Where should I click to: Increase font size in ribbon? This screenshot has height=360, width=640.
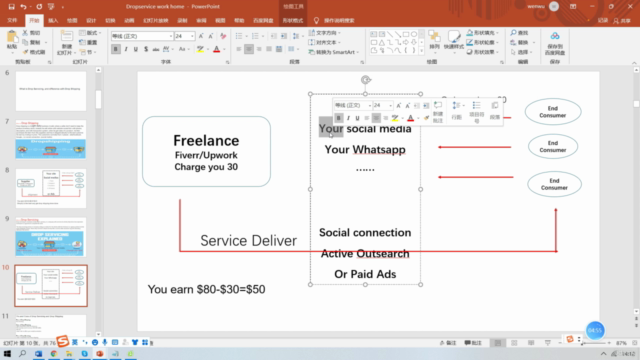201,36
